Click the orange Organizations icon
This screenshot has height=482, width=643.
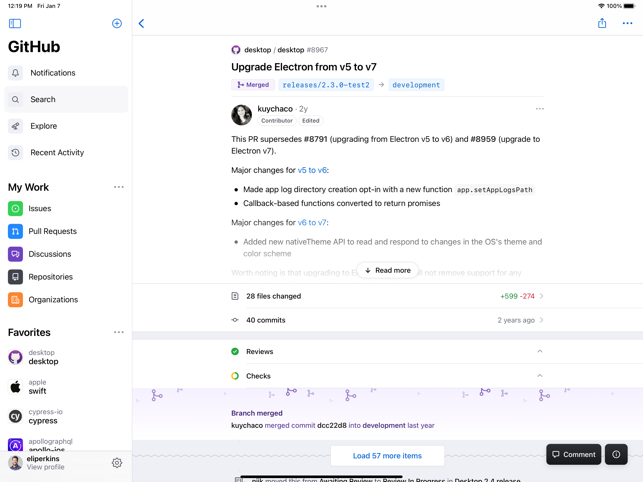15,300
